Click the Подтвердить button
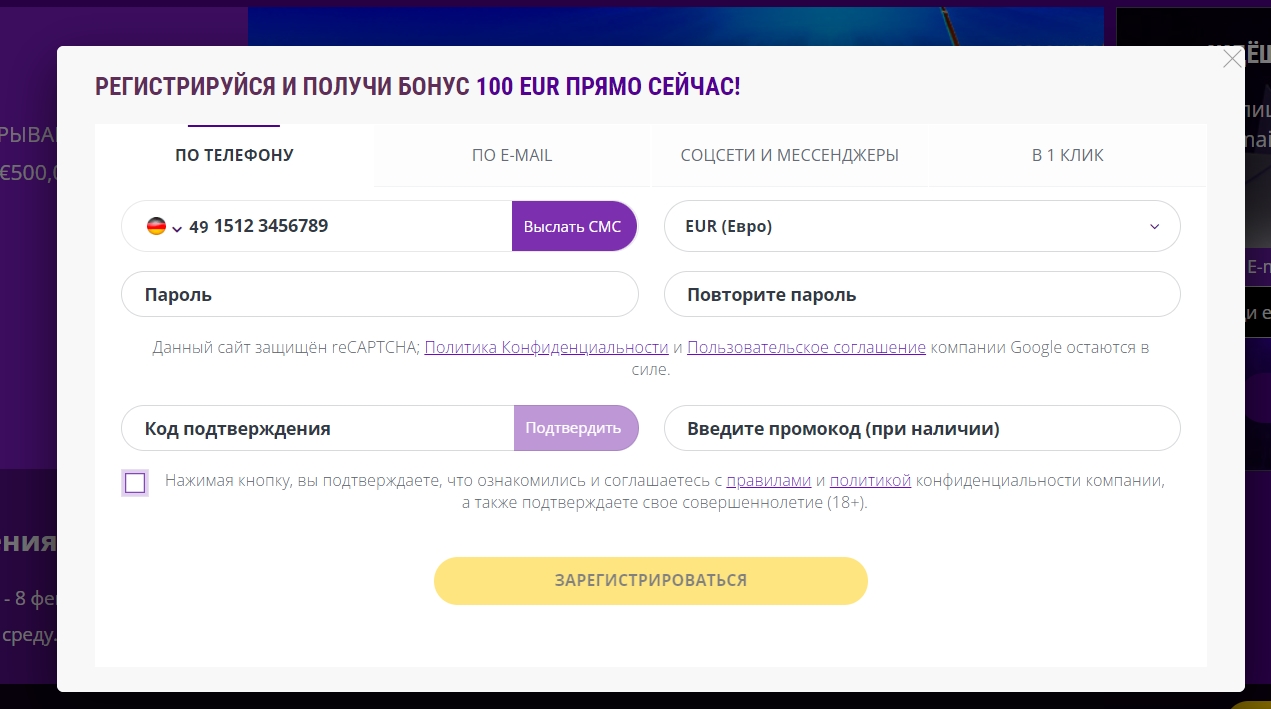Screen dimensions: 1271x709 pyautogui.click(x=576, y=428)
